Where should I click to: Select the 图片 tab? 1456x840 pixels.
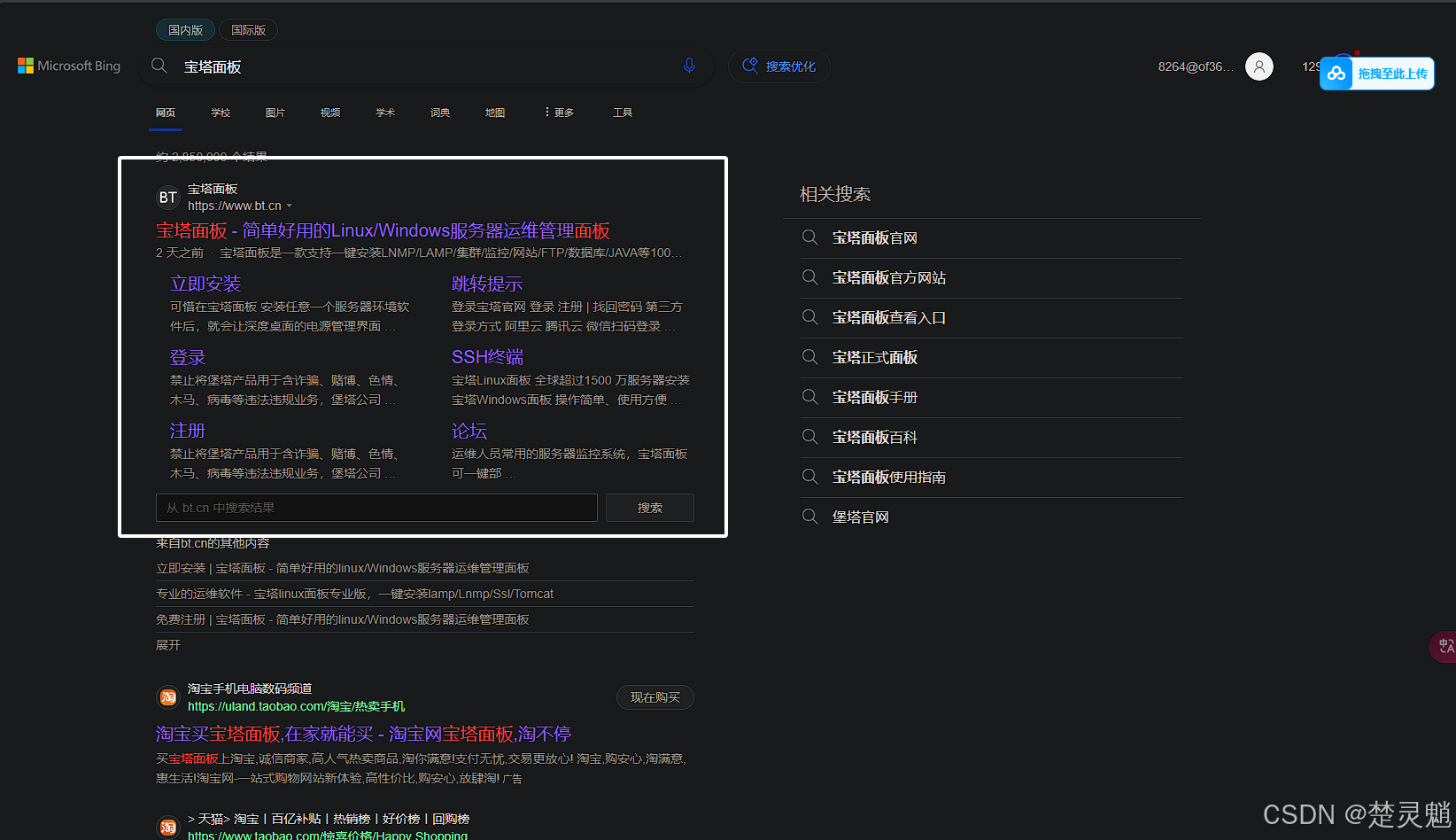275,113
